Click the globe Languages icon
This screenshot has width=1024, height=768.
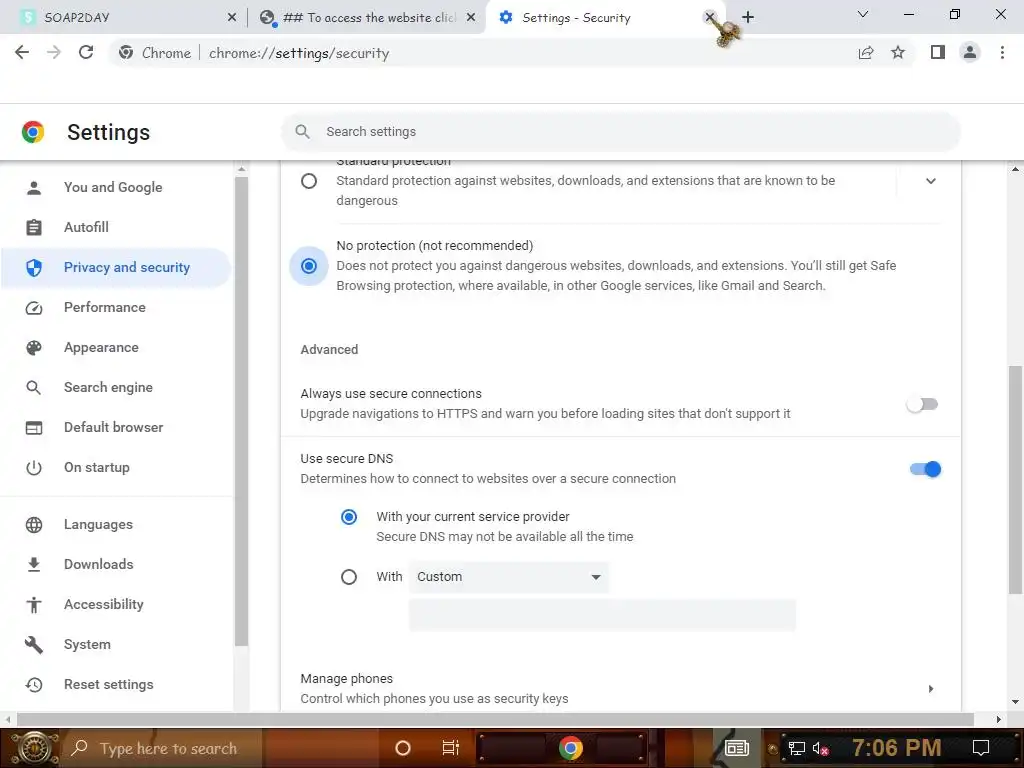coord(34,524)
